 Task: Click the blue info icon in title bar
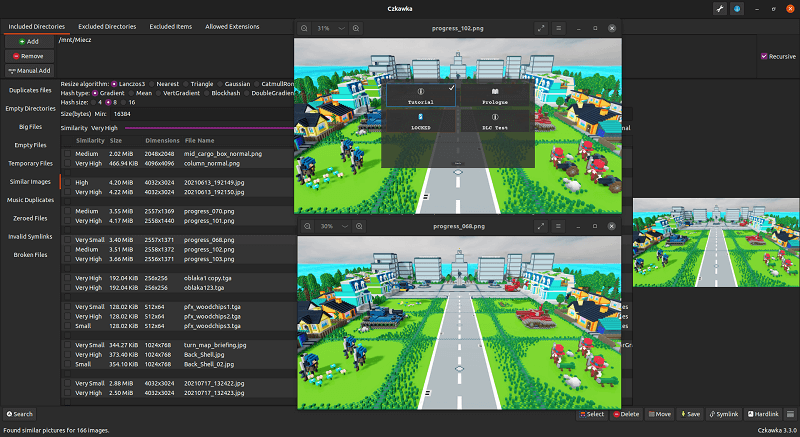737,8
